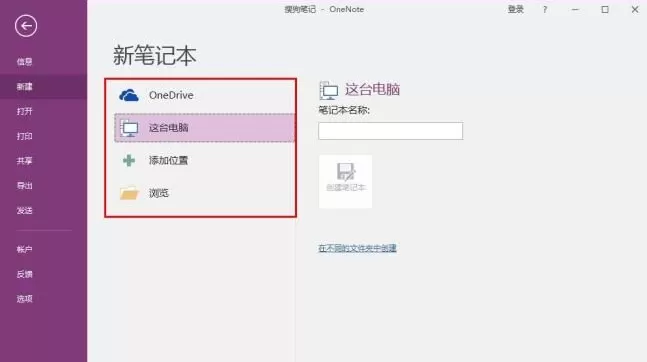This screenshot has height=362, width=647.
Task: Open the 打开 menu item
Action: (24, 111)
